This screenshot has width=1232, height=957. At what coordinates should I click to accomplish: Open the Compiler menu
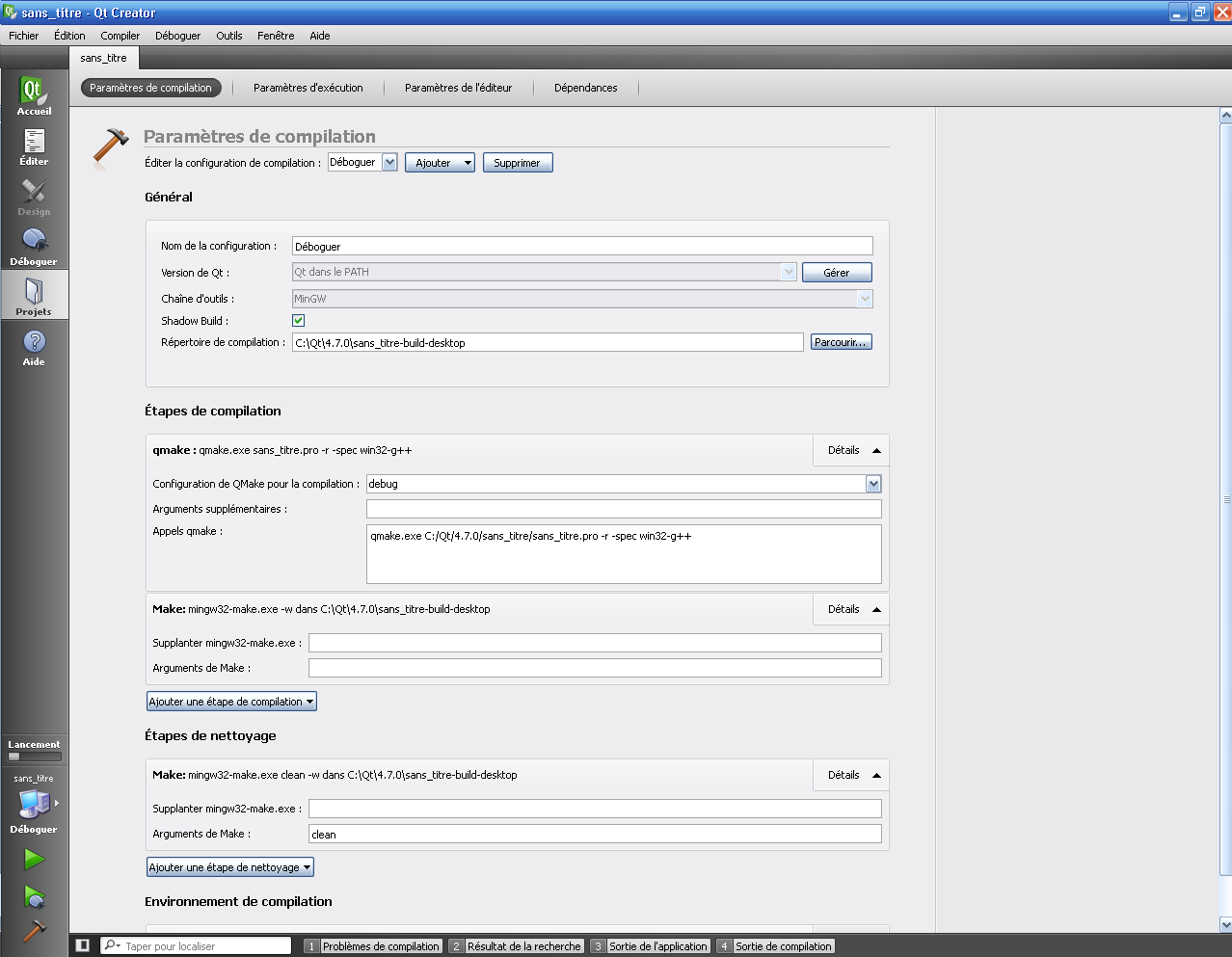[121, 36]
